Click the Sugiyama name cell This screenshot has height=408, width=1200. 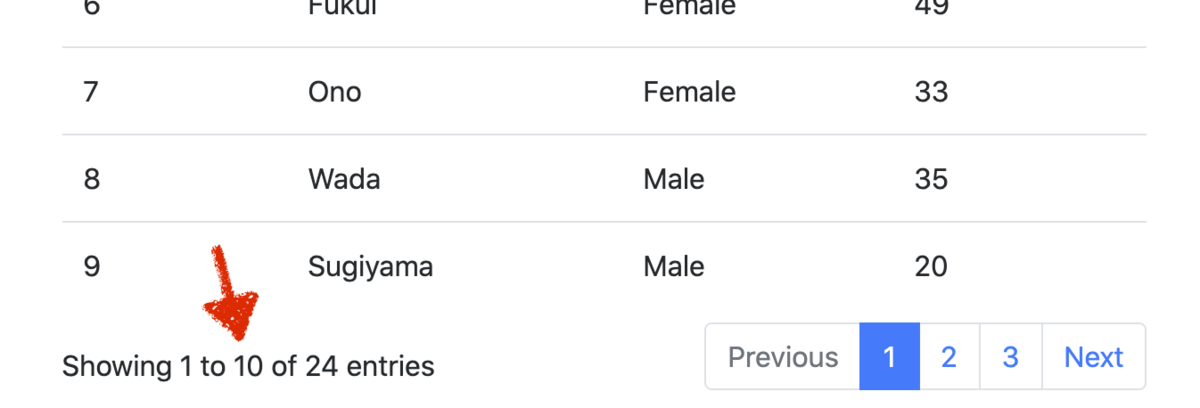(x=371, y=267)
